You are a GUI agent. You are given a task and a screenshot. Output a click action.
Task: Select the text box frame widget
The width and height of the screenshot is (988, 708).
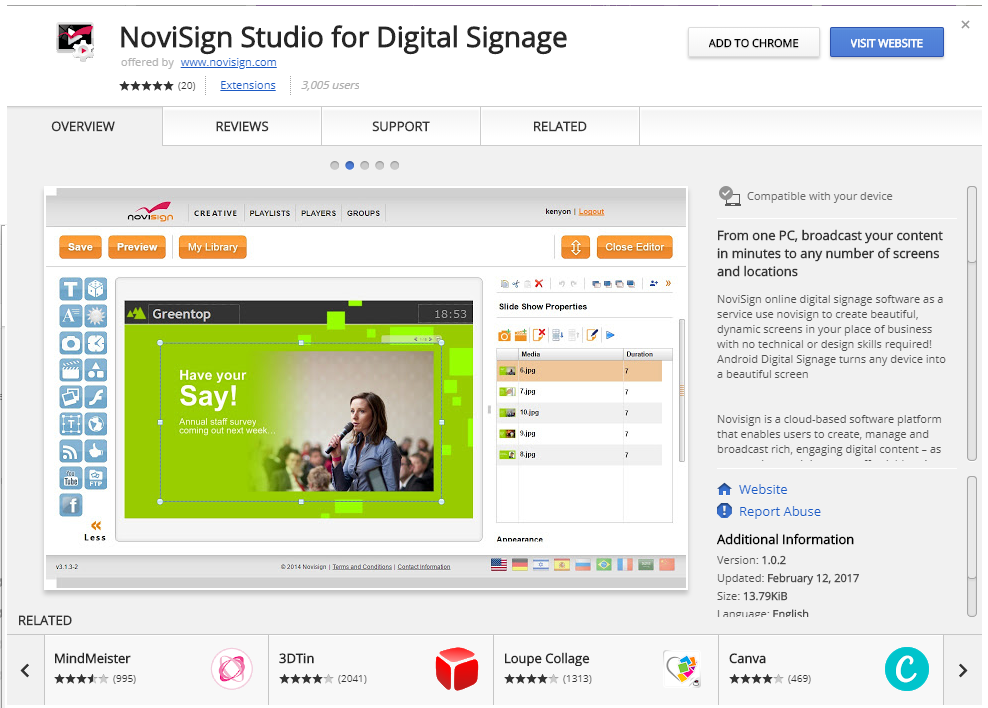click(71, 424)
